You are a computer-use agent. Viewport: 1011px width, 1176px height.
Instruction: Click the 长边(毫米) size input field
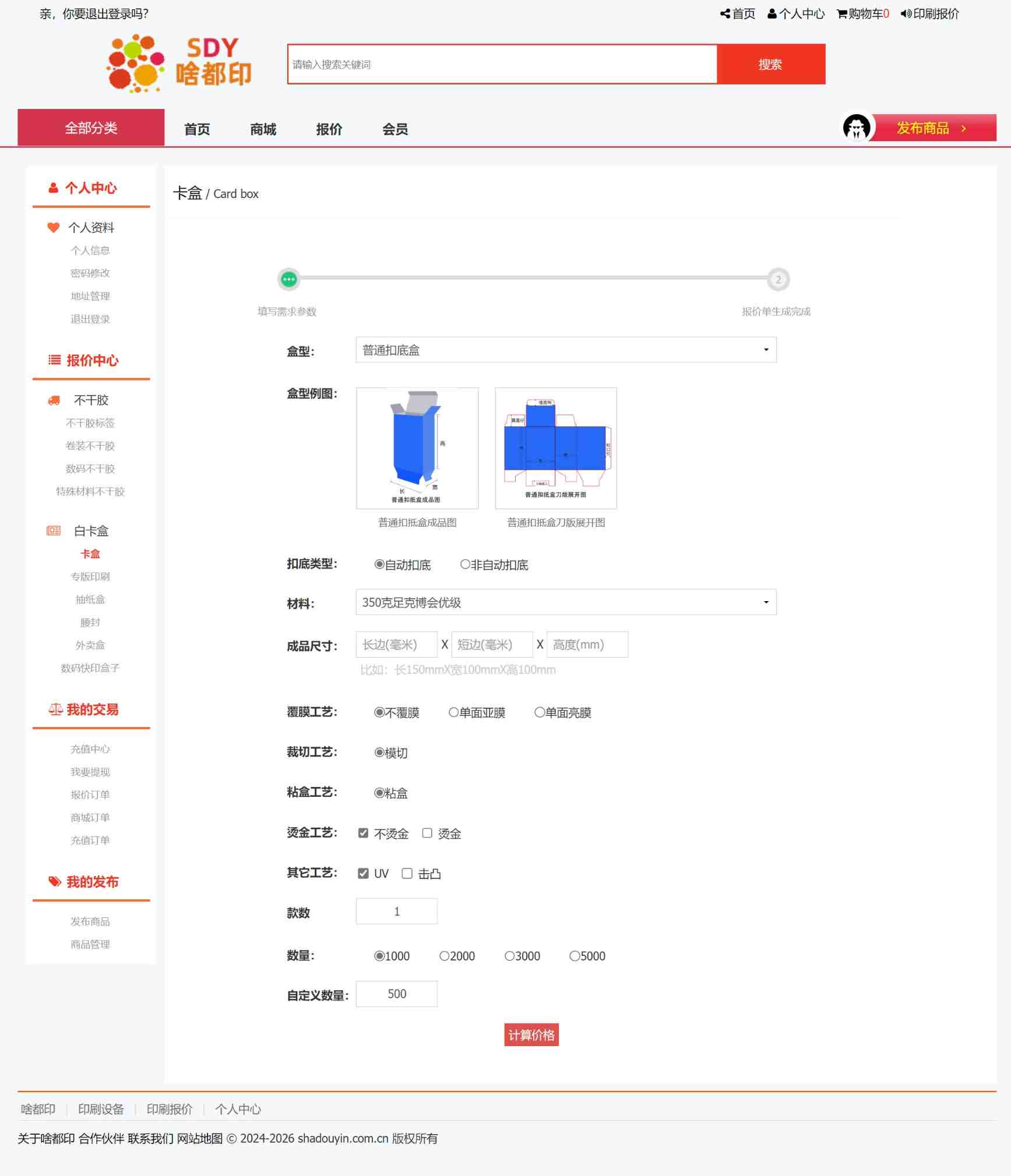pyautogui.click(x=396, y=645)
